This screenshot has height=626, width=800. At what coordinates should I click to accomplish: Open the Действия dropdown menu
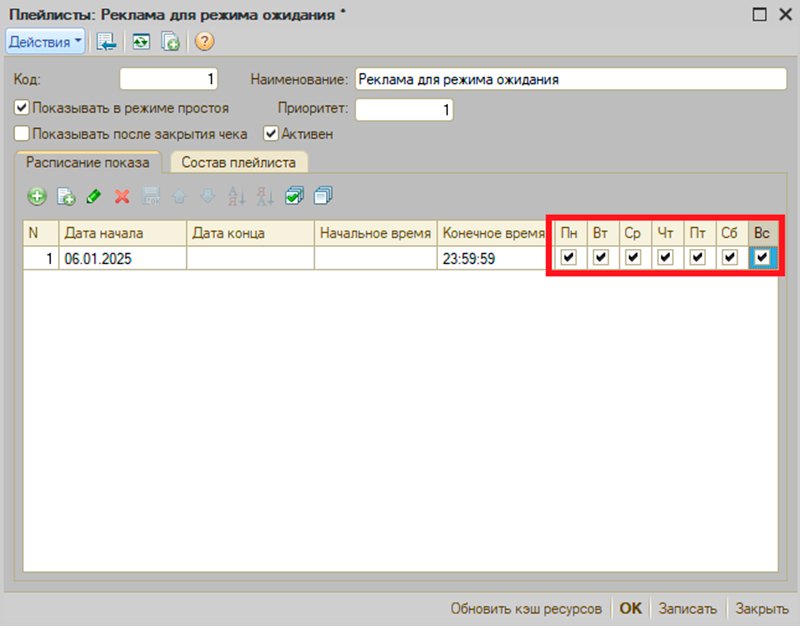45,42
